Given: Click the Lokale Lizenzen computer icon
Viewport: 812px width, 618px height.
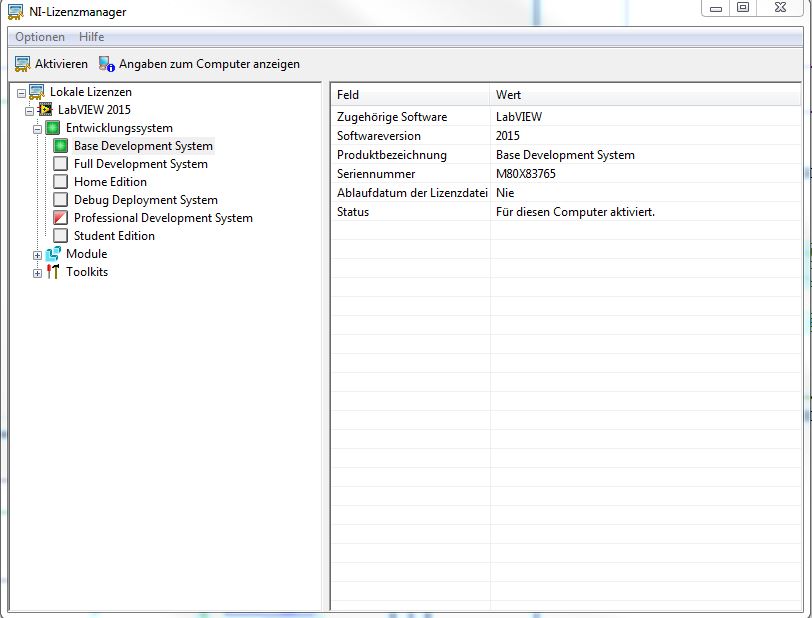Looking at the screenshot, I should (x=37, y=92).
